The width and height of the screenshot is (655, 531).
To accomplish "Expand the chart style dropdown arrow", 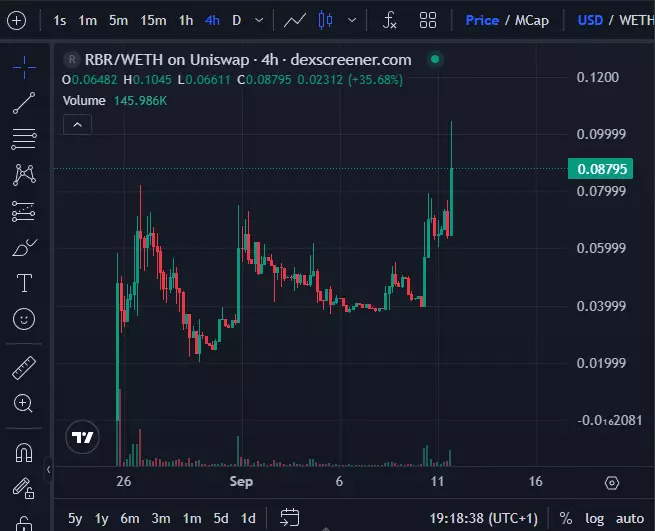I will pos(352,20).
